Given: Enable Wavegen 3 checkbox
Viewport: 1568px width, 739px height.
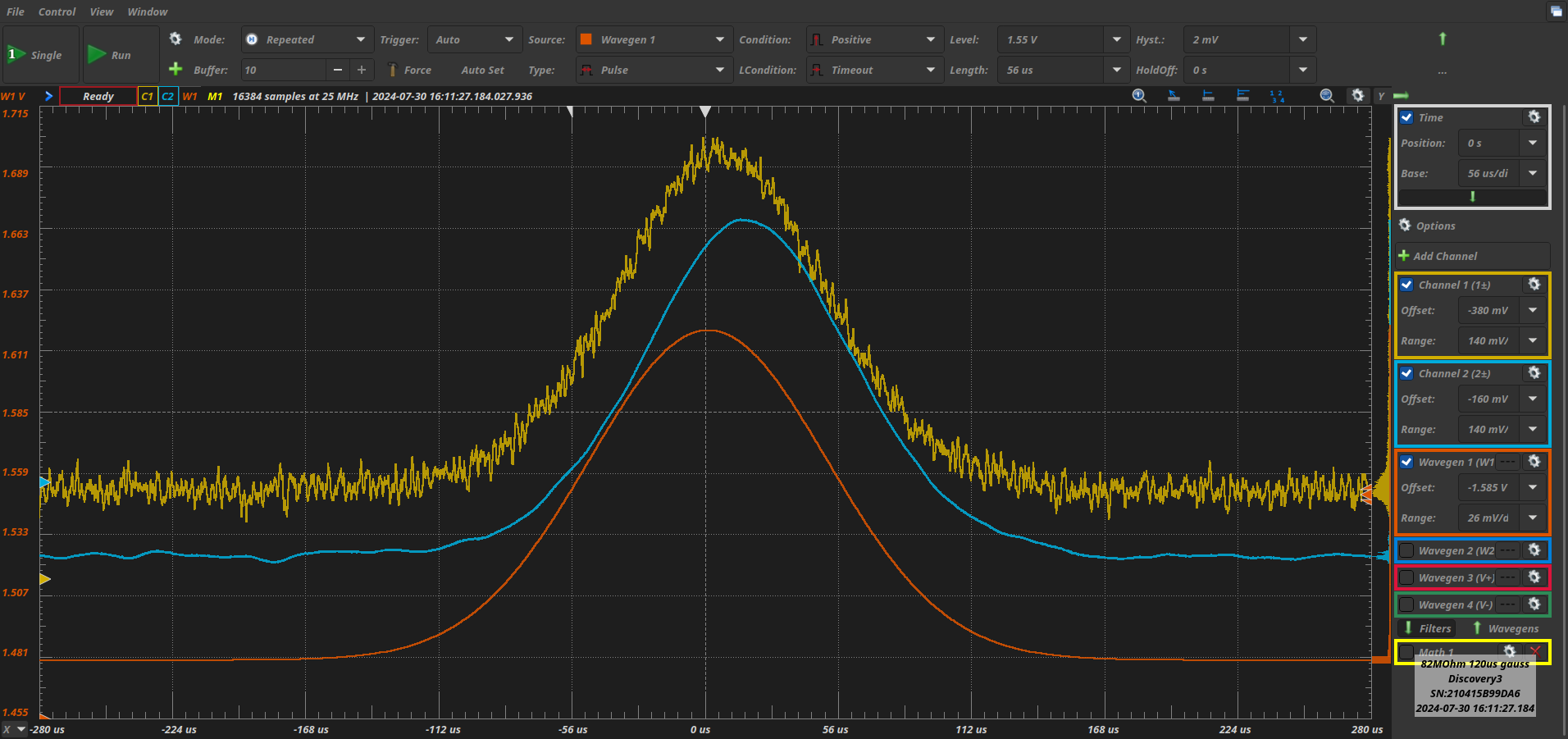Looking at the screenshot, I should pyautogui.click(x=1406, y=577).
